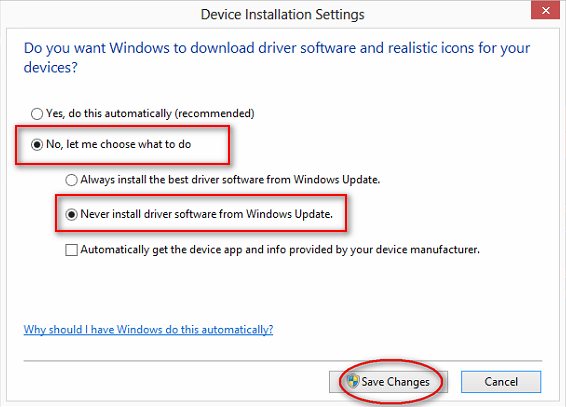Click the 'Always install the best driver software' label text
The image size is (566, 407).
(230, 179)
